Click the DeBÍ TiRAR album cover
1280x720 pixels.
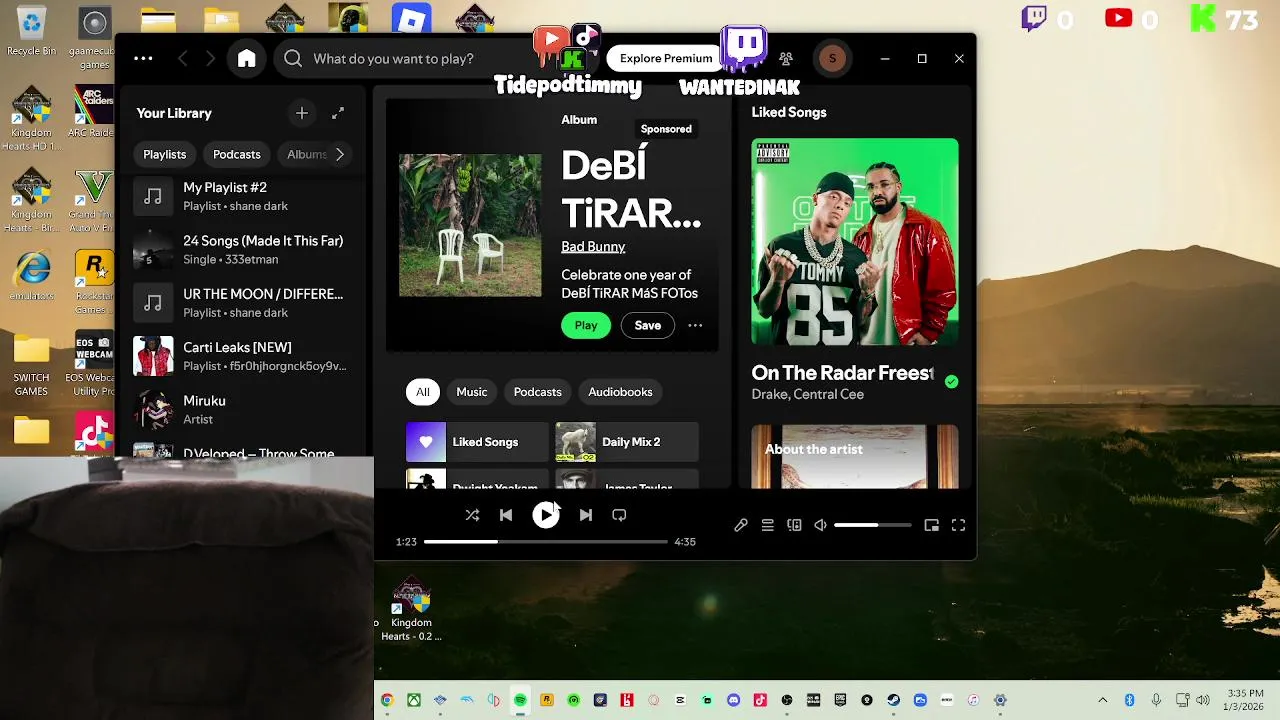click(x=470, y=225)
